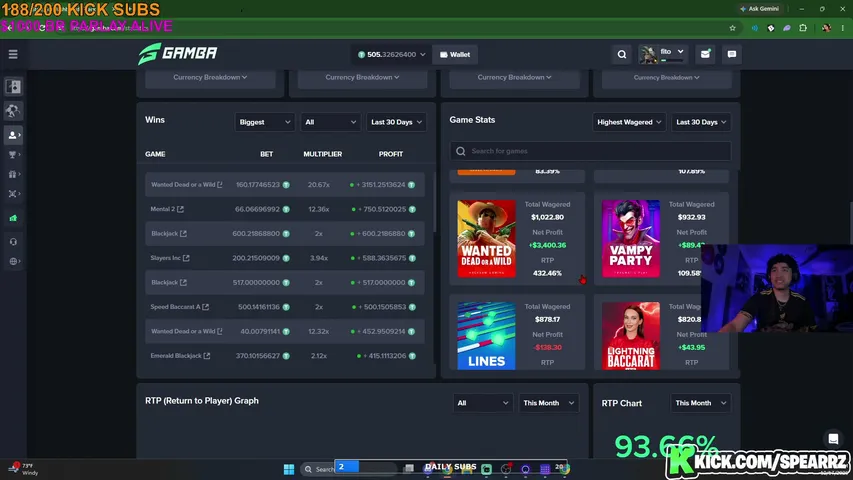Open the green stats chart sidebar icon

(13, 218)
